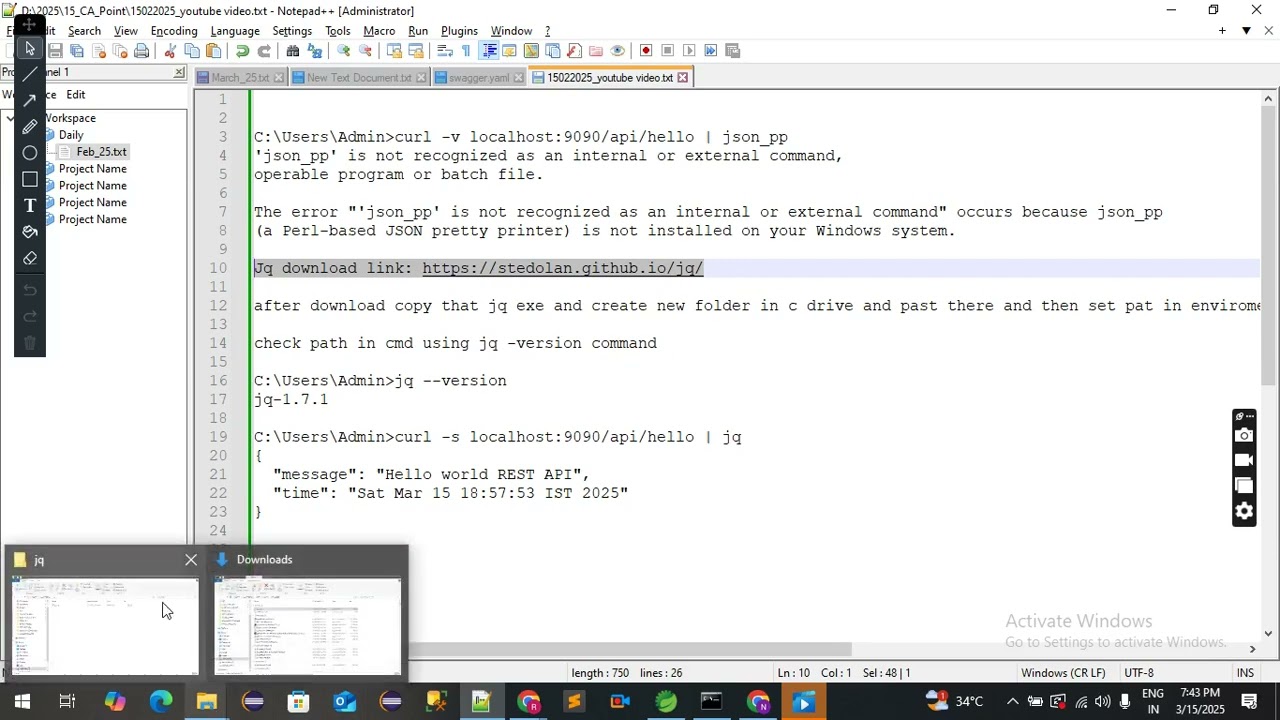Select the Daily folder in the workspace
Screen dimensions: 1280x720
tap(71, 135)
